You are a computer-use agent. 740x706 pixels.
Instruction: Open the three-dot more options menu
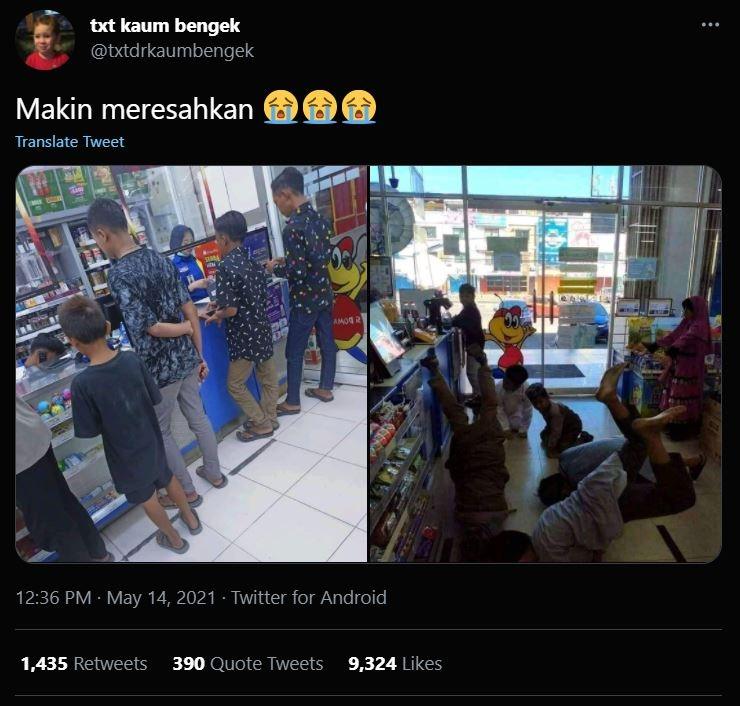click(x=710, y=25)
